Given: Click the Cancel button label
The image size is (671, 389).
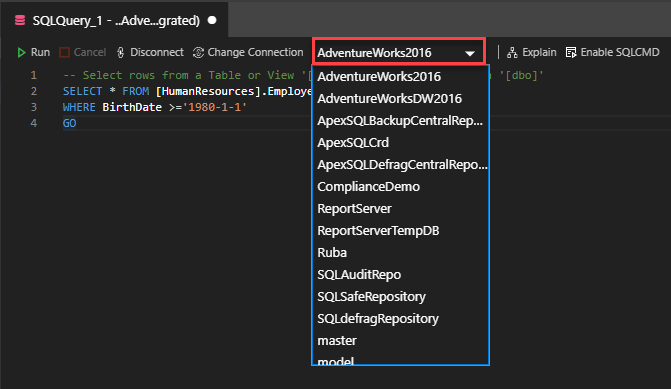Looking at the screenshot, I should point(90,52).
